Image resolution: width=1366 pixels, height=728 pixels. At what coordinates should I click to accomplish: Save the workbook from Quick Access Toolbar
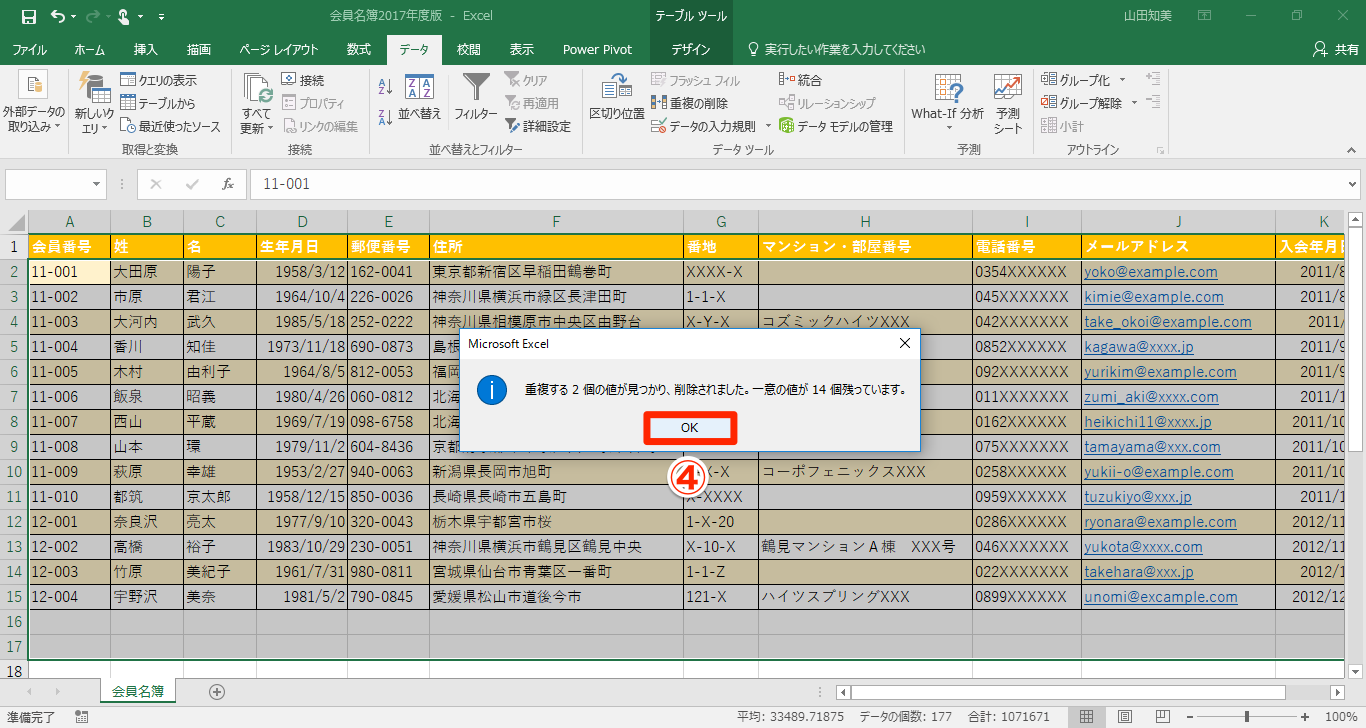pyautogui.click(x=28, y=16)
